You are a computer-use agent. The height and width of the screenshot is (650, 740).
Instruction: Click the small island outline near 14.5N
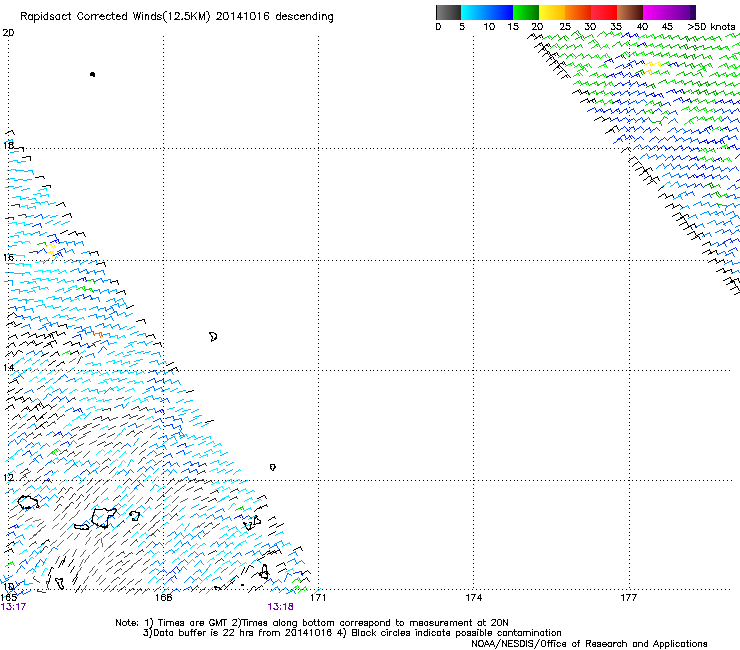tap(213, 337)
